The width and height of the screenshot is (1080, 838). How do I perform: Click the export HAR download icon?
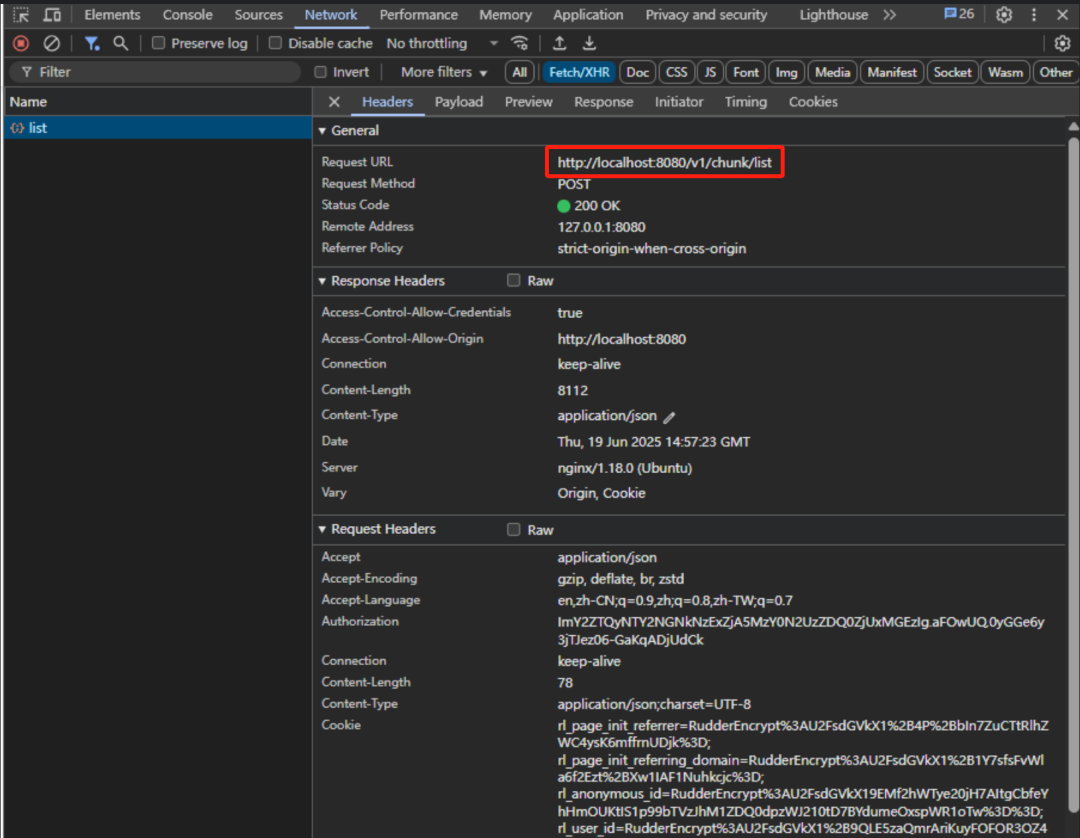click(590, 43)
